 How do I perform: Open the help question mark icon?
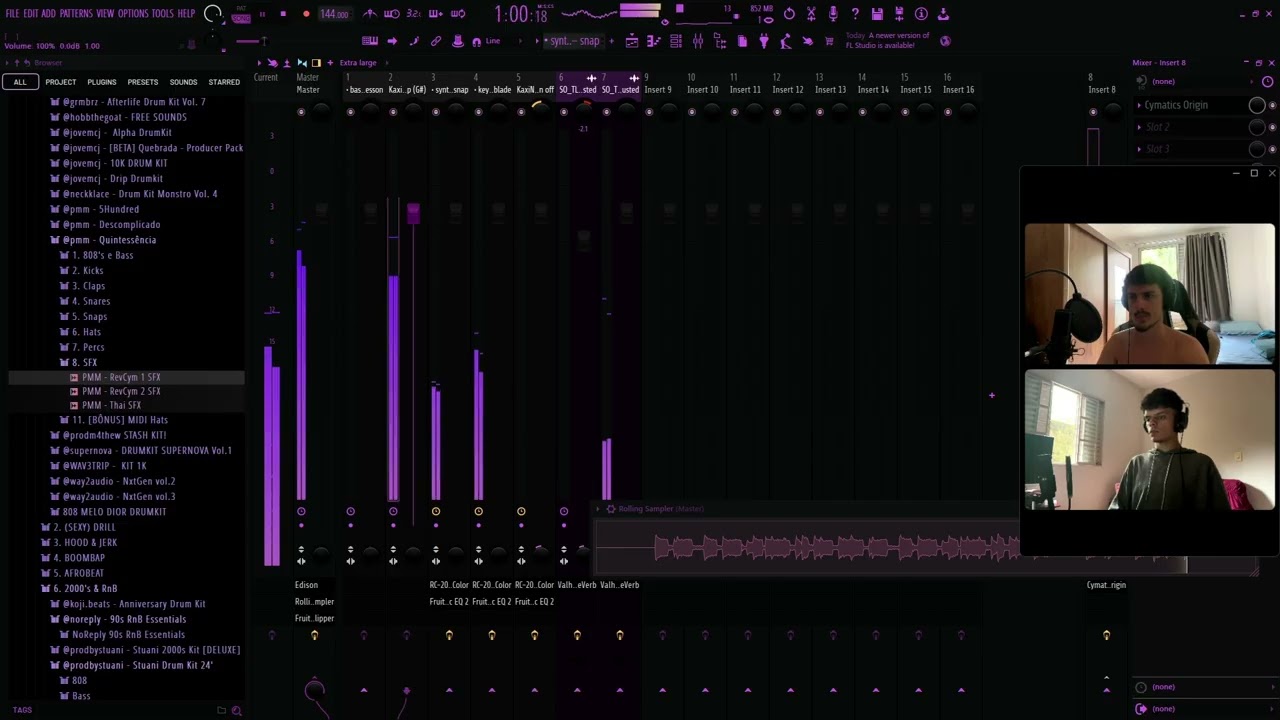(855, 14)
